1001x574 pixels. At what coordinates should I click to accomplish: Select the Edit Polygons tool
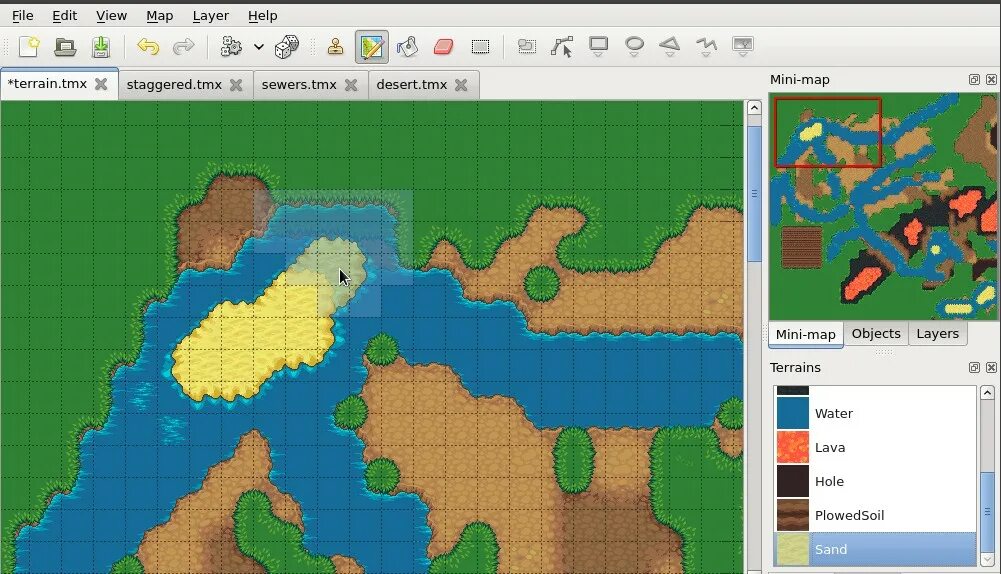(x=562, y=47)
